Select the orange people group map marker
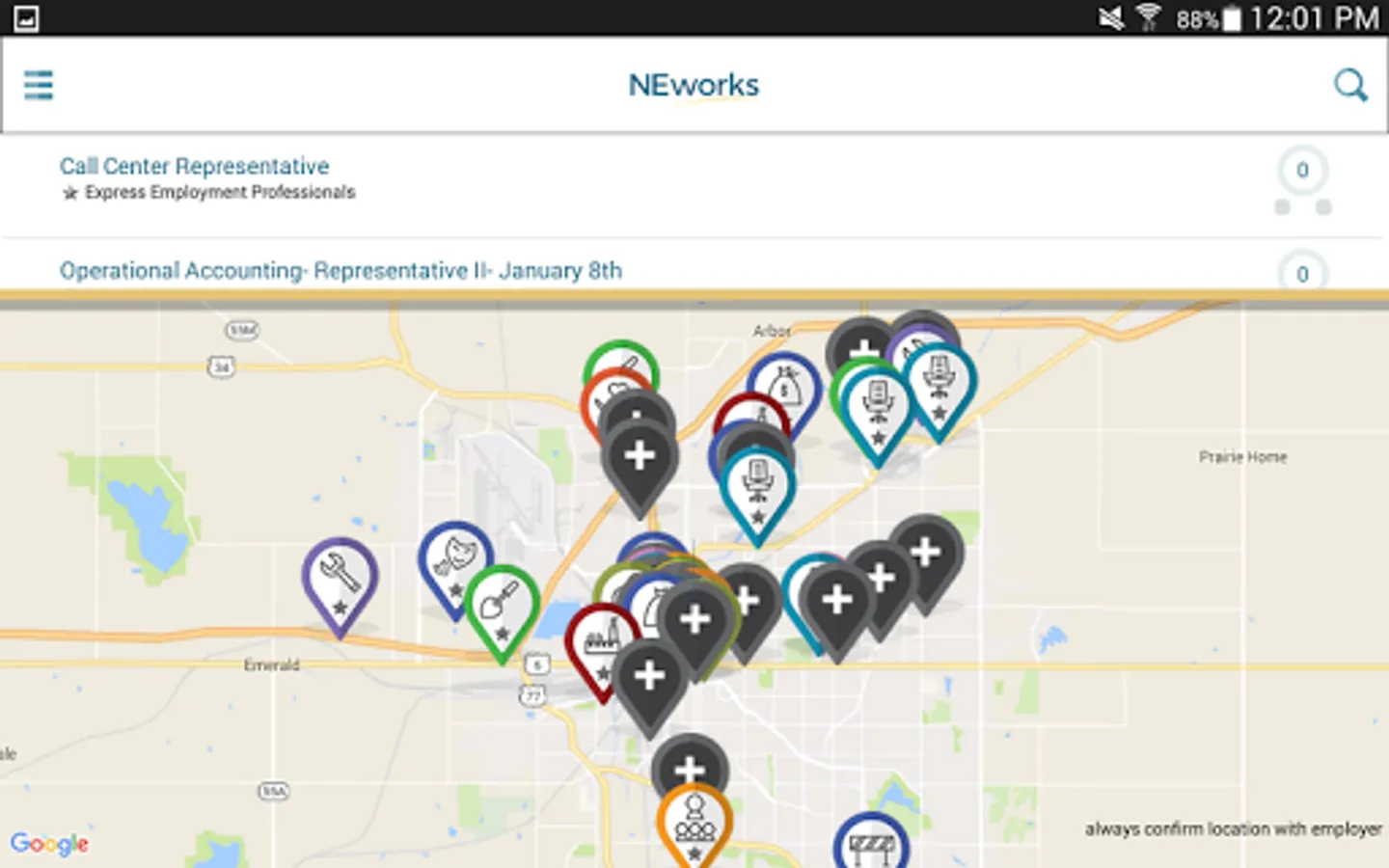 click(694, 825)
